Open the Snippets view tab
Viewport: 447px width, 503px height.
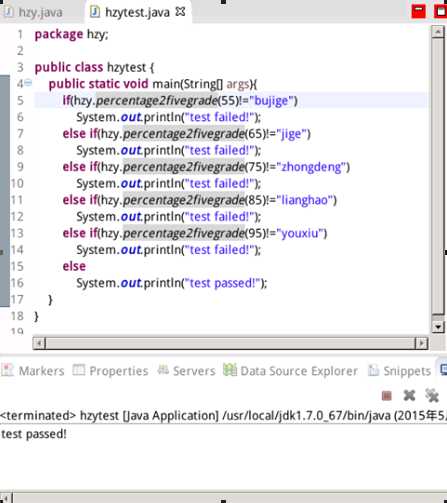click(399, 371)
